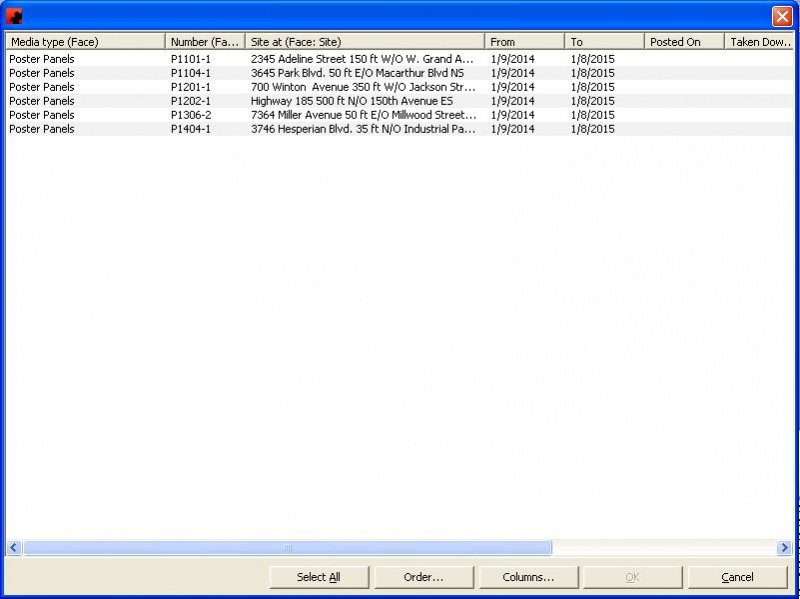This screenshot has width=800, height=599.
Task: Click the Posted On column header
Action: pos(684,42)
